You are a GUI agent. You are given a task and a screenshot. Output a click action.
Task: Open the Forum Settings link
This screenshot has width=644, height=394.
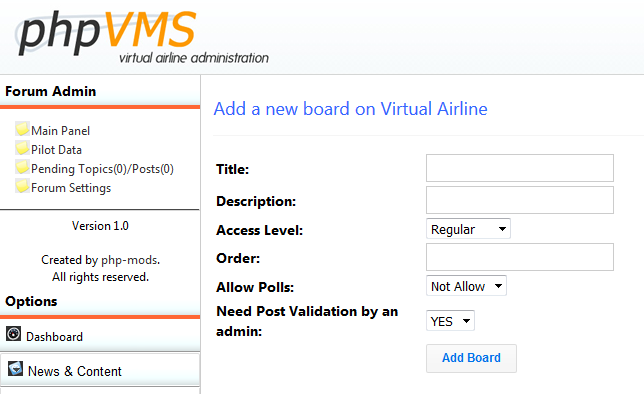pos(71,188)
